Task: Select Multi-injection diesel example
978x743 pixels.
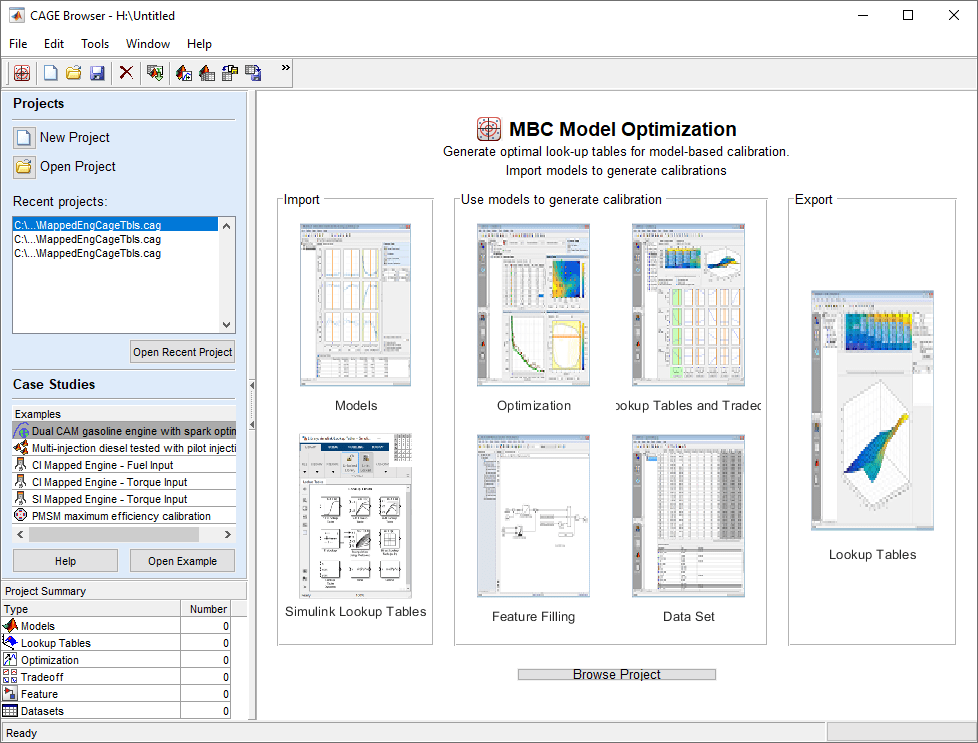Action: tap(124, 448)
